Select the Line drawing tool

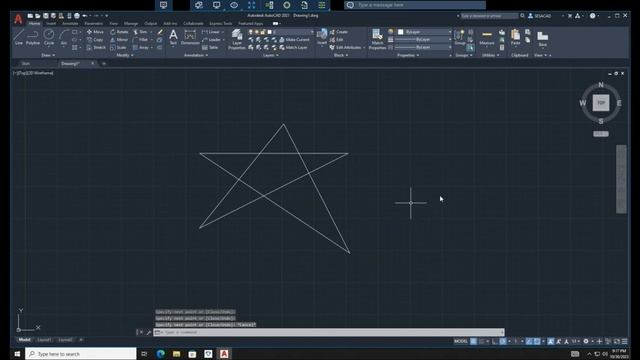click(19, 37)
